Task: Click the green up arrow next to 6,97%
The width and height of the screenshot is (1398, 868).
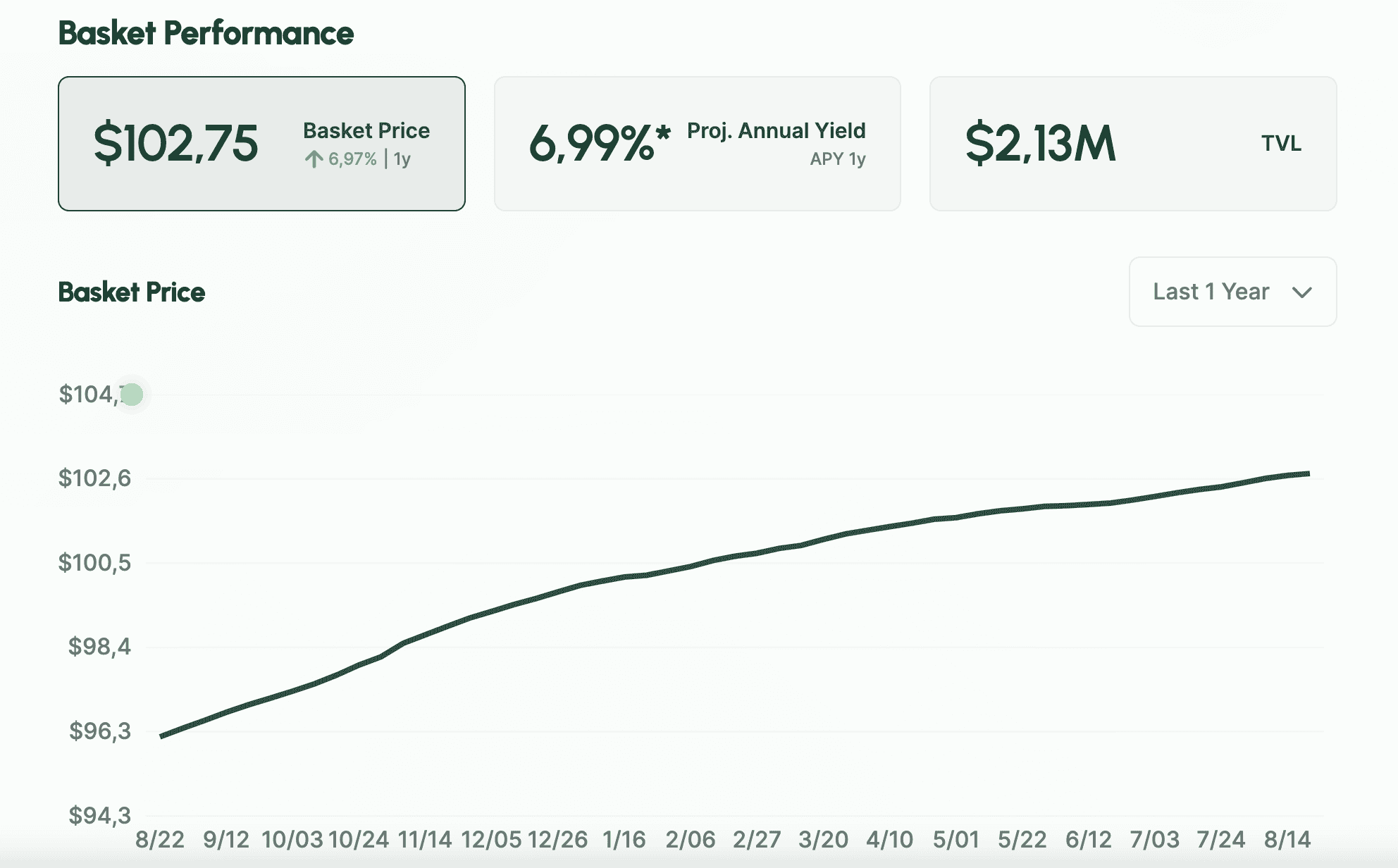Action: 314,159
